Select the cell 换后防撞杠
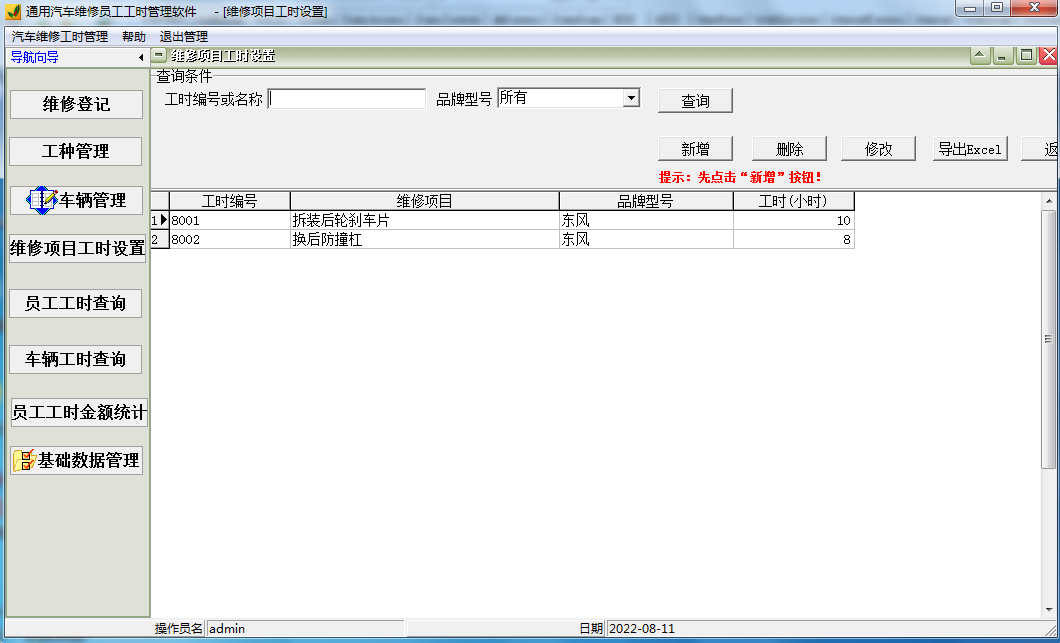The width and height of the screenshot is (1060, 643). tap(425, 239)
